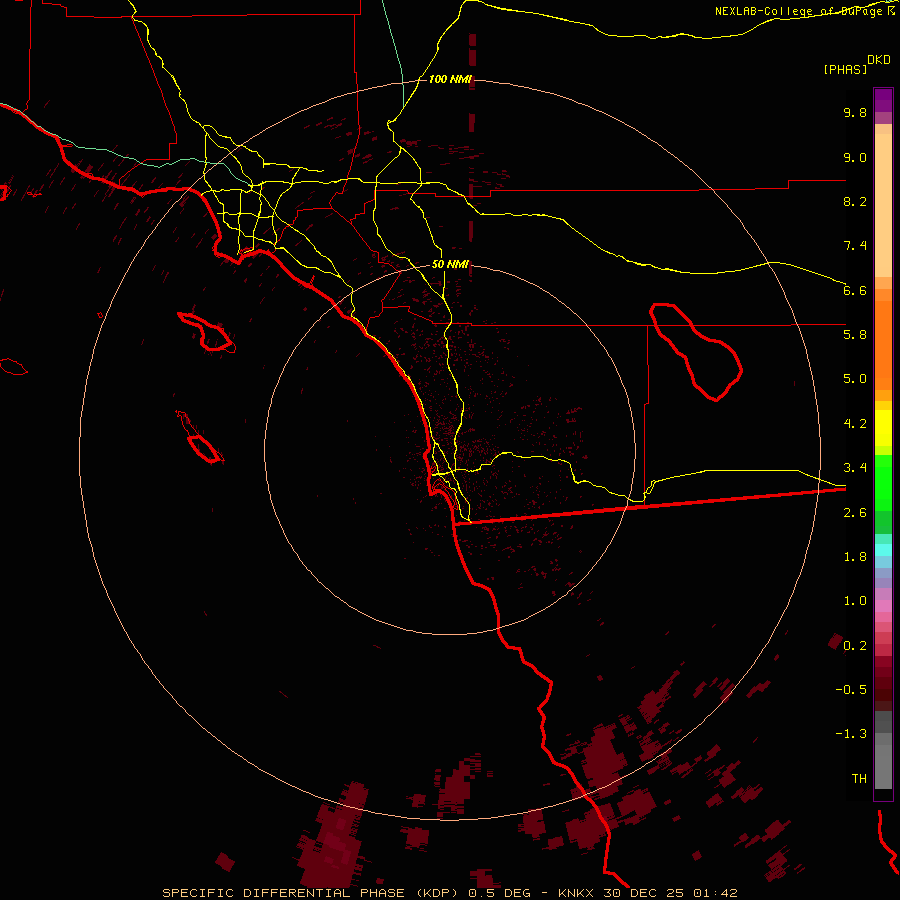Select the 1.8 scale value

855,557
